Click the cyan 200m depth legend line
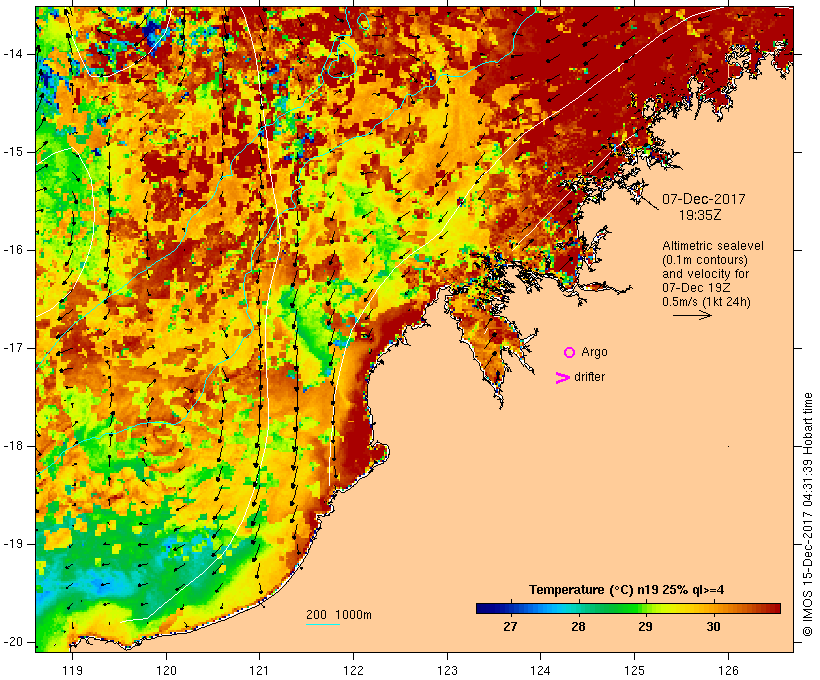 (323, 625)
